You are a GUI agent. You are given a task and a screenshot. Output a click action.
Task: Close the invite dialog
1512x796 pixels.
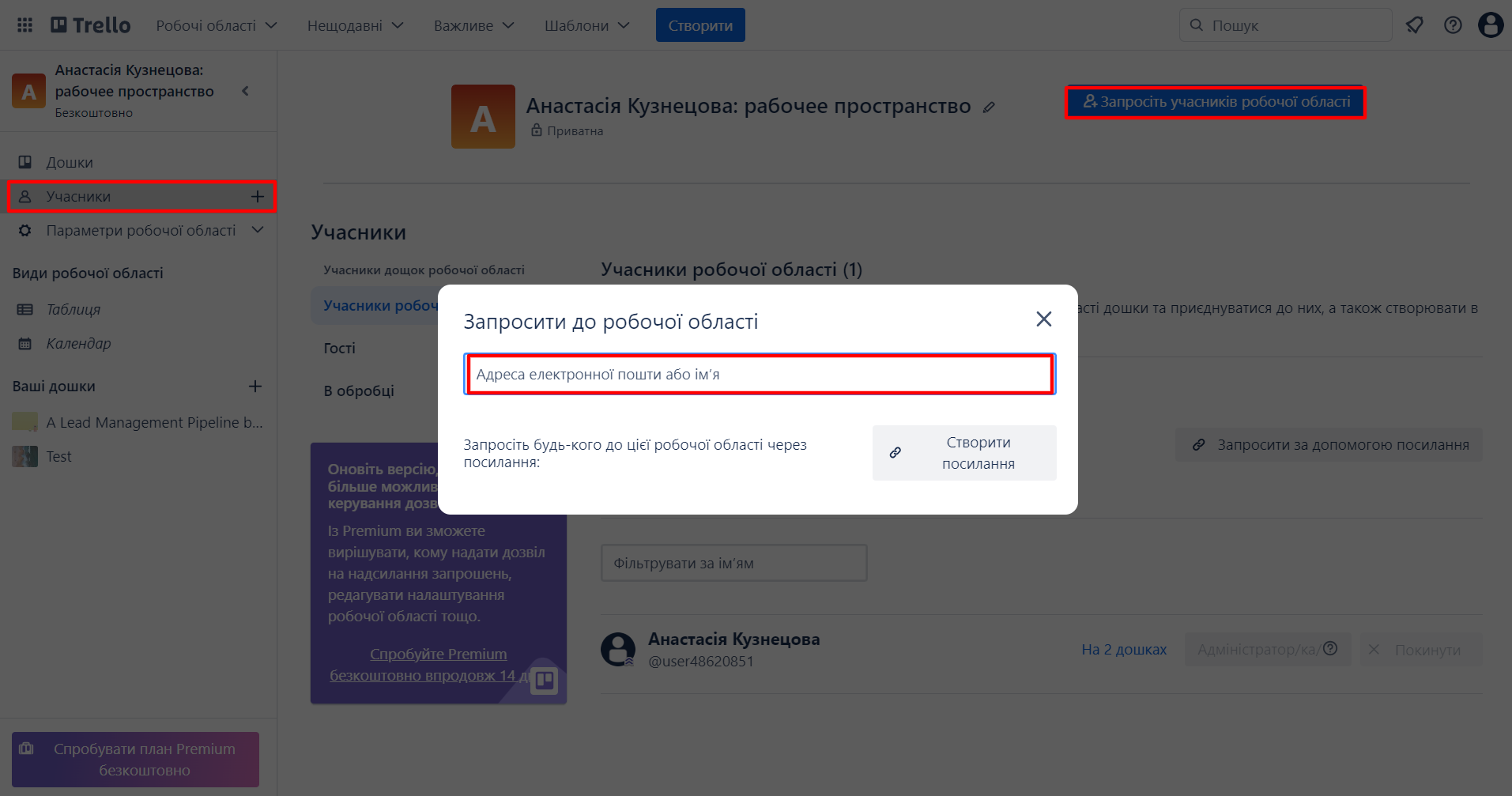coord(1043,319)
